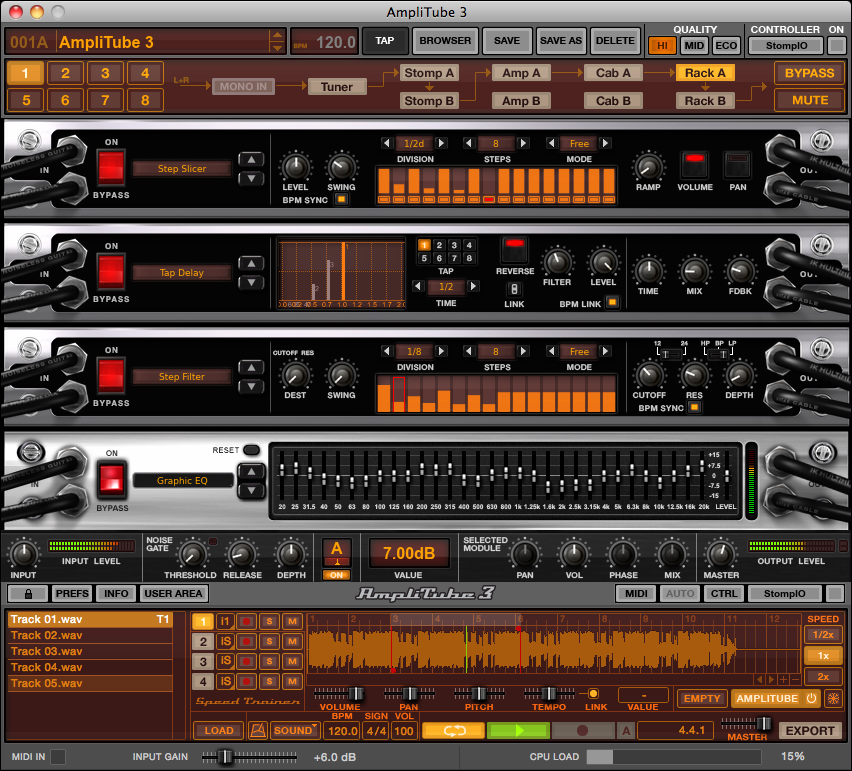Click the TAP tempo button
This screenshot has width=852, height=771.
(385, 41)
